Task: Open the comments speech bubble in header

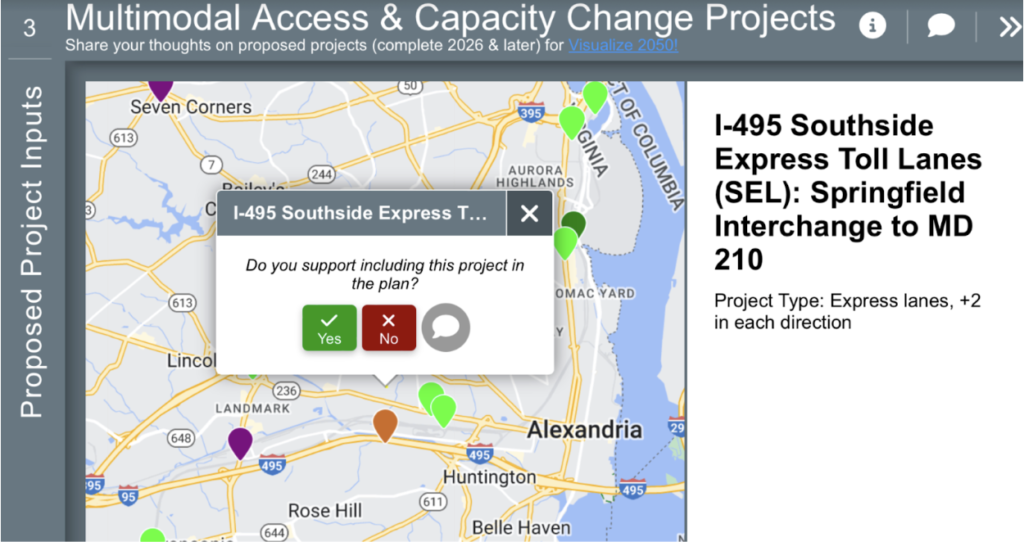Action: [x=941, y=26]
